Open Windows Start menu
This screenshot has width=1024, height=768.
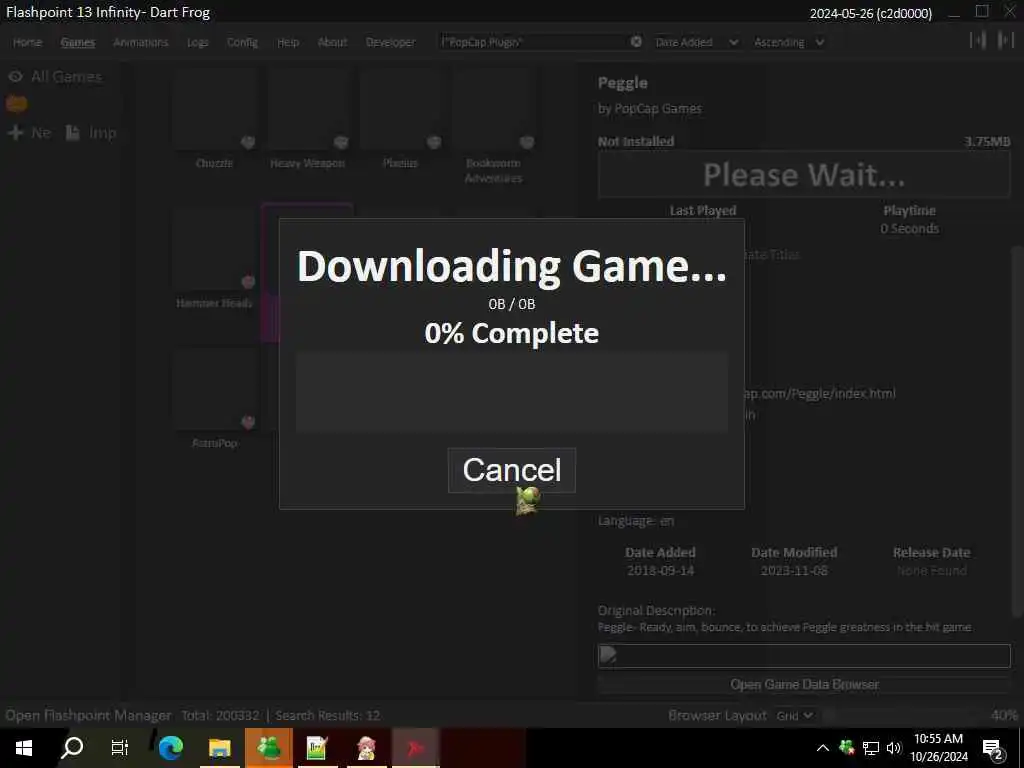tap(24, 748)
